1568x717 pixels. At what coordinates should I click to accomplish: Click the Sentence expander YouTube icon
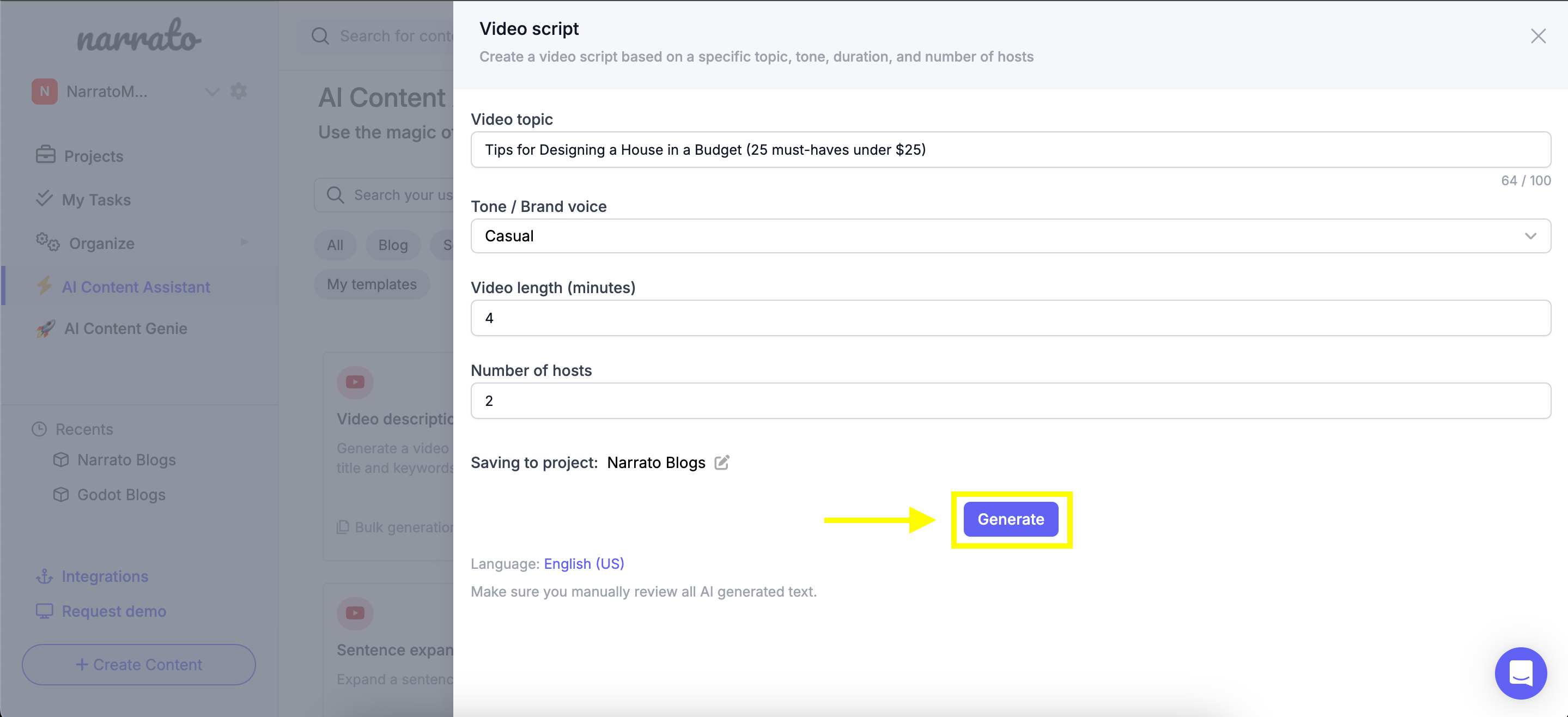(355, 613)
